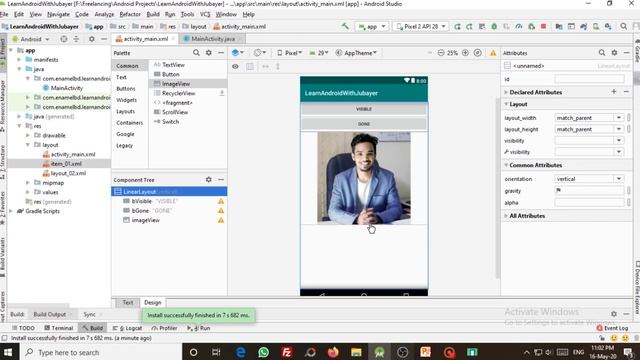Open Palette panel settings gear
640x360 pixels.
click(x=209, y=53)
